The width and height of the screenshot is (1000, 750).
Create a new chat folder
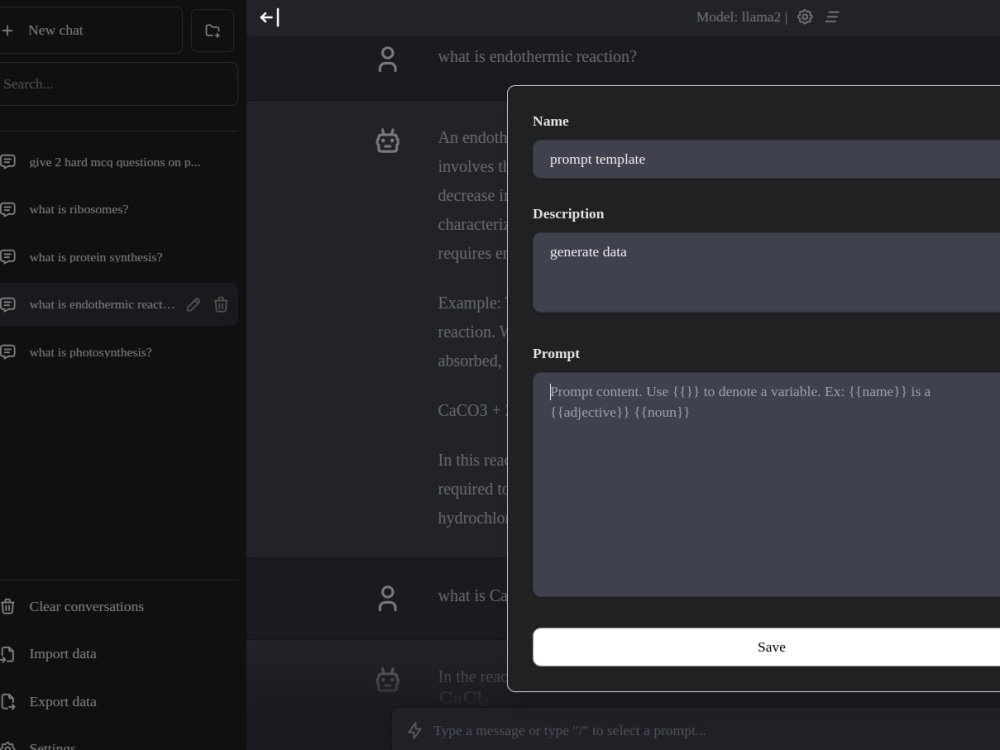(x=212, y=30)
